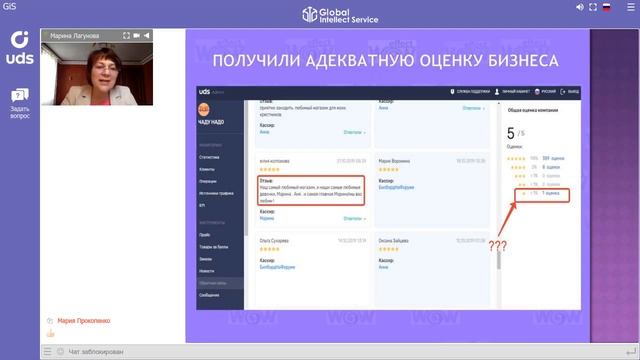Open 'Статистика' in slide sidebar
The width and height of the screenshot is (640, 360).
click(209, 157)
